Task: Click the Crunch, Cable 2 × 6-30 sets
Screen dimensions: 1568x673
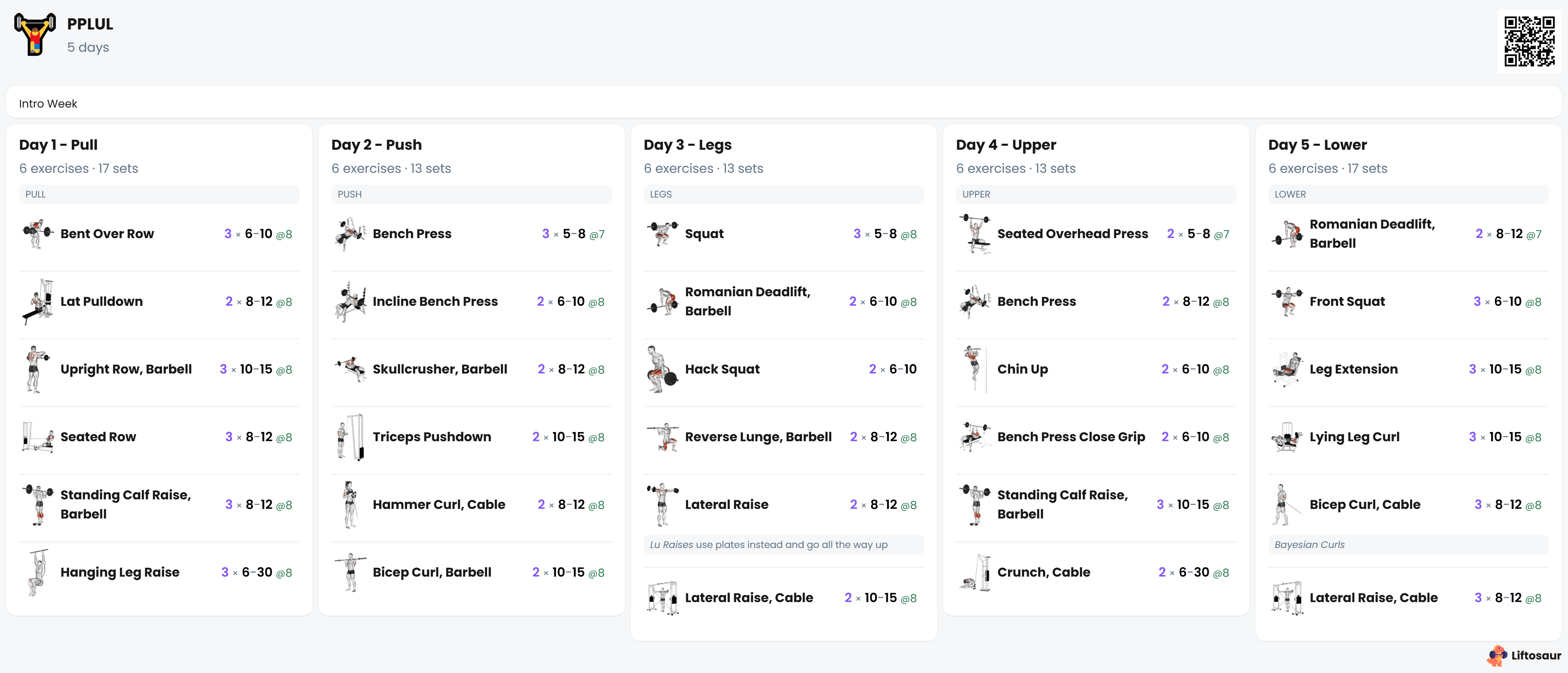Action: (1193, 572)
